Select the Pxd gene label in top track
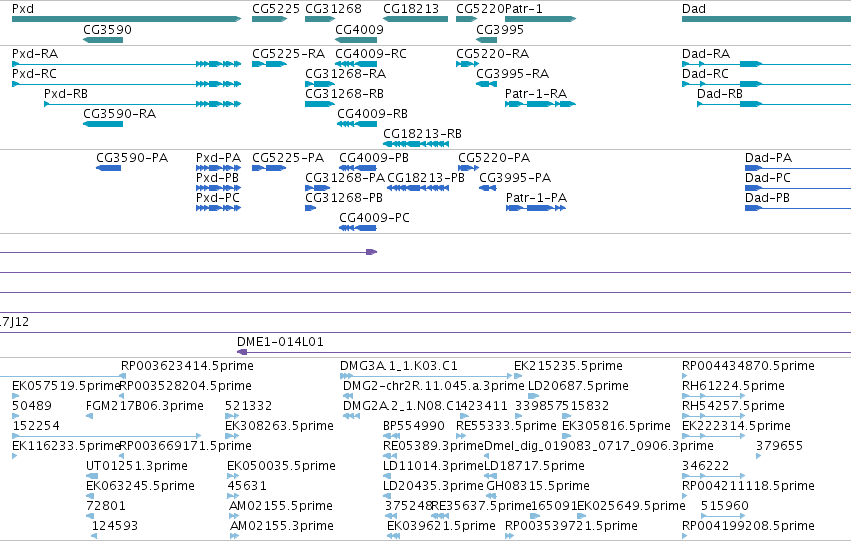 [x=23, y=9]
